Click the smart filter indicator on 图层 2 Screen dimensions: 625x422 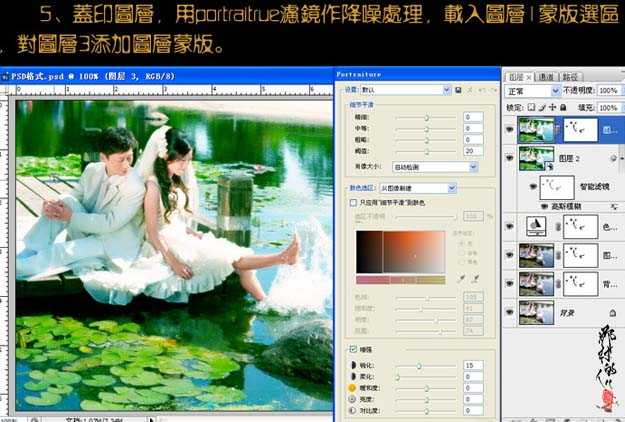point(613,158)
